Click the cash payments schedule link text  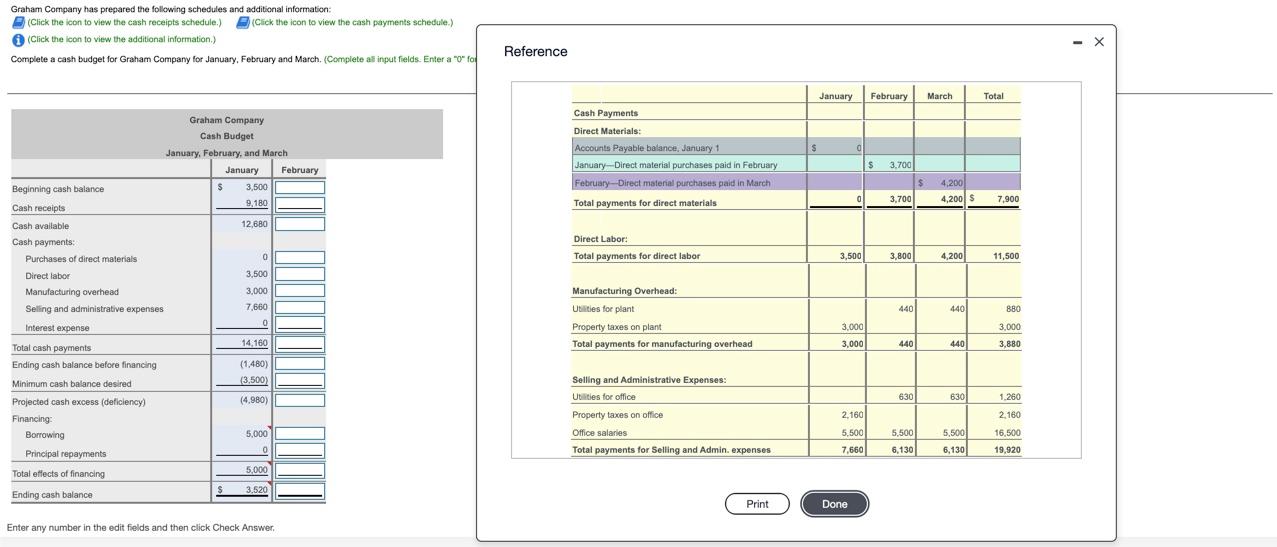[x=352, y=22]
